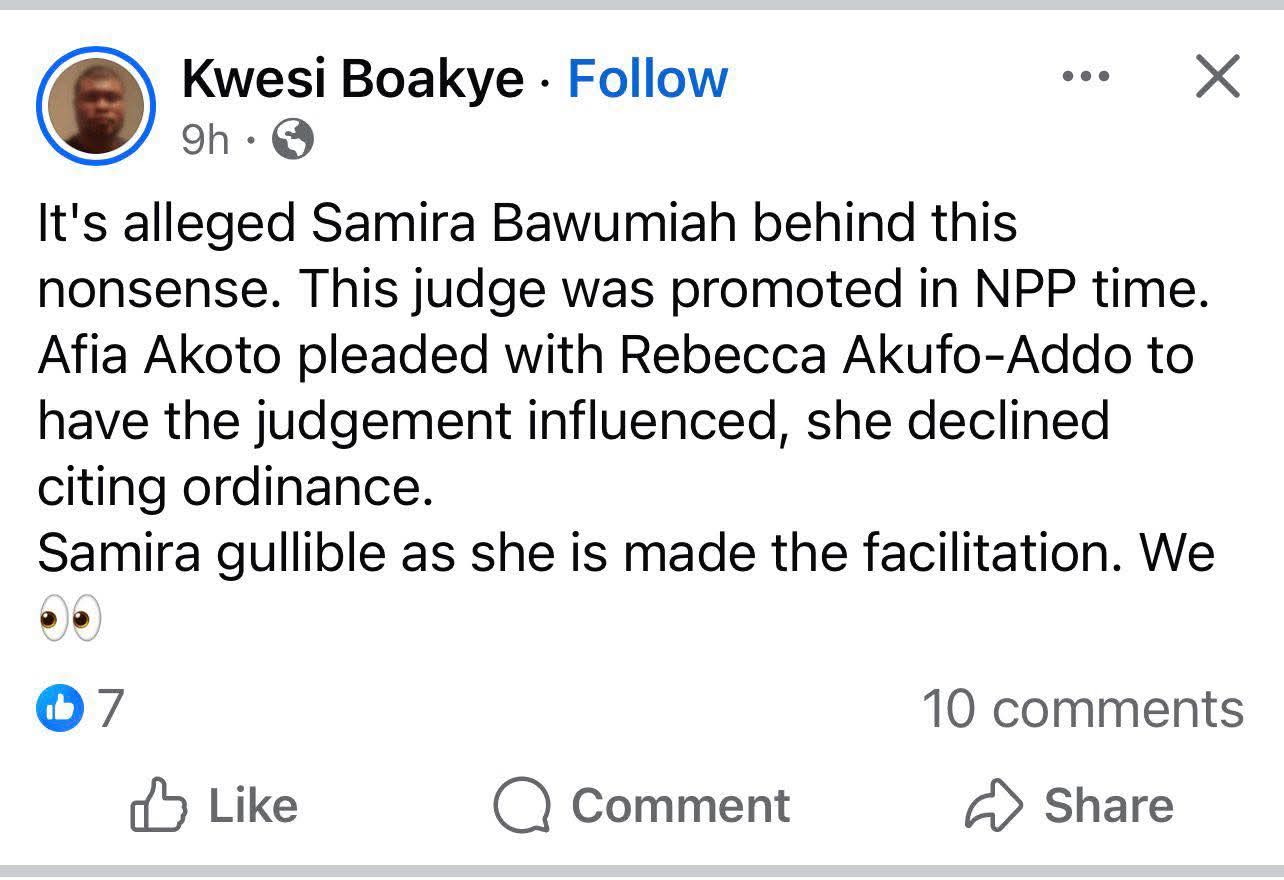
Task: Follow Kwesi Boakye
Action: [647, 80]
